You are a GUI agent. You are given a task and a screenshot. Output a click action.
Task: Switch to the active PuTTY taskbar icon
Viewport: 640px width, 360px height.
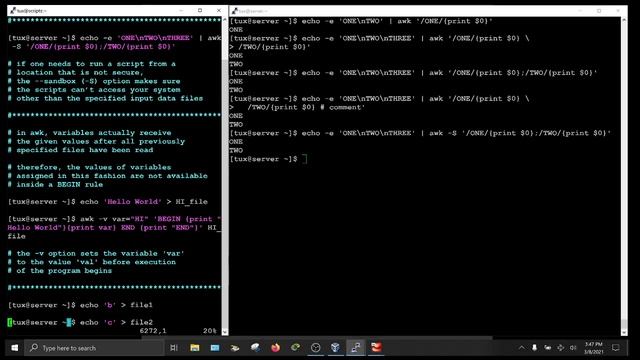click(356, 348)
